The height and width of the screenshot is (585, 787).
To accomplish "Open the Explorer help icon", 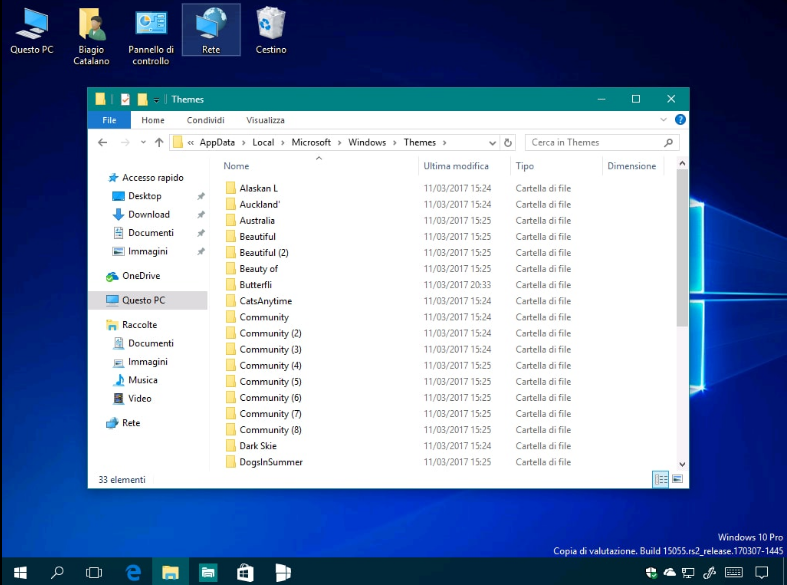I will [680, 119].
